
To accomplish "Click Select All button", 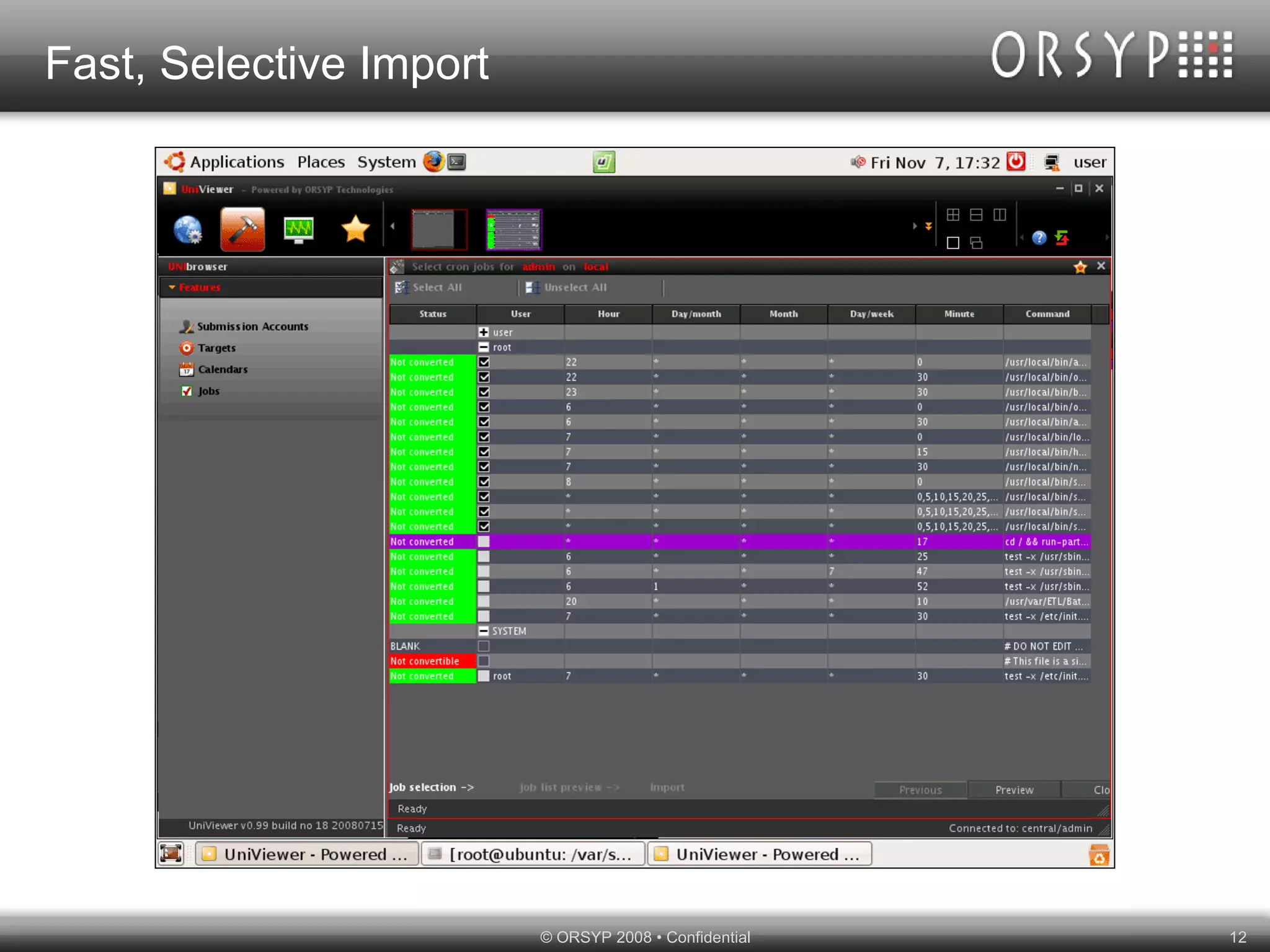I will point(429,288).
